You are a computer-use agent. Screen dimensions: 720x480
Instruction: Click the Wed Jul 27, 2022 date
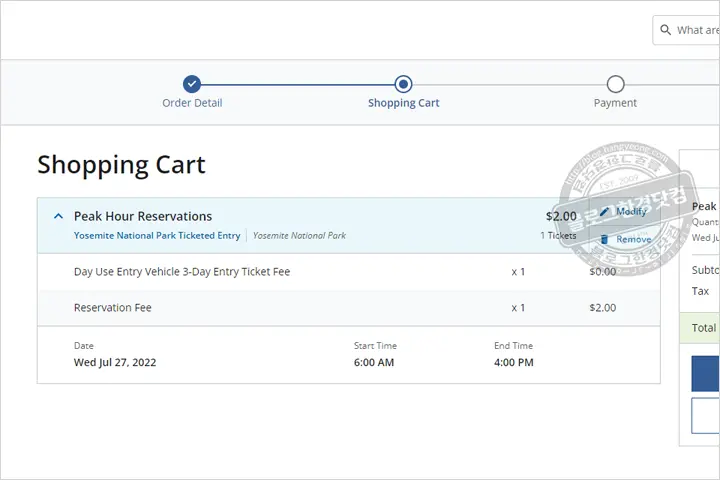pos(115,362)
